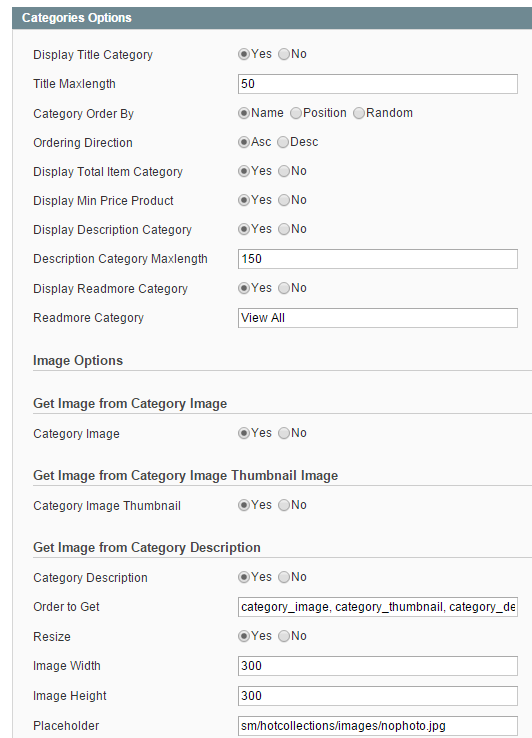Turn off Display Description Category
Screen dimensions: 532x738
[x=283, y=229]
